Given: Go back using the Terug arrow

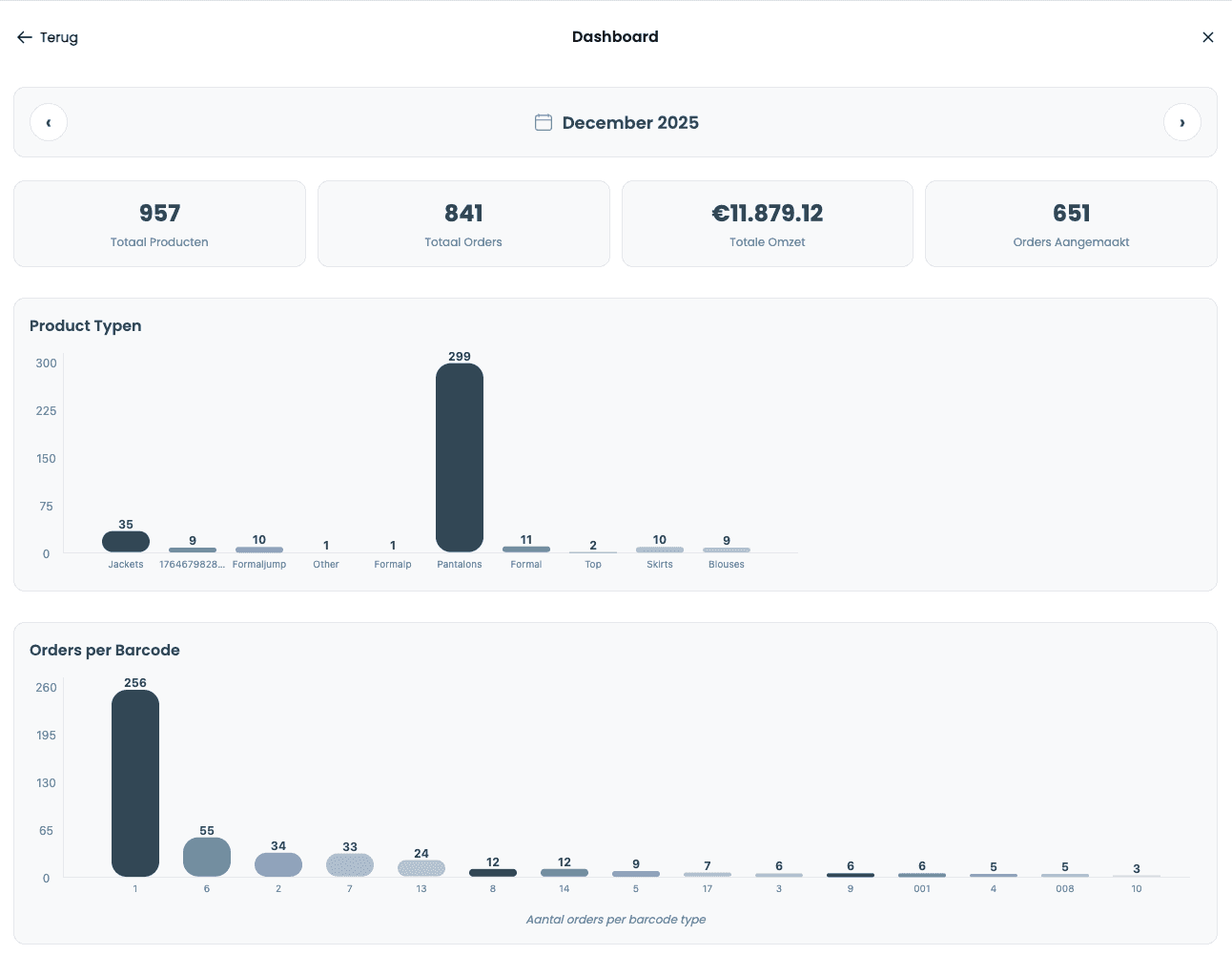Looking at the screenshot, I should click(47, 37).
